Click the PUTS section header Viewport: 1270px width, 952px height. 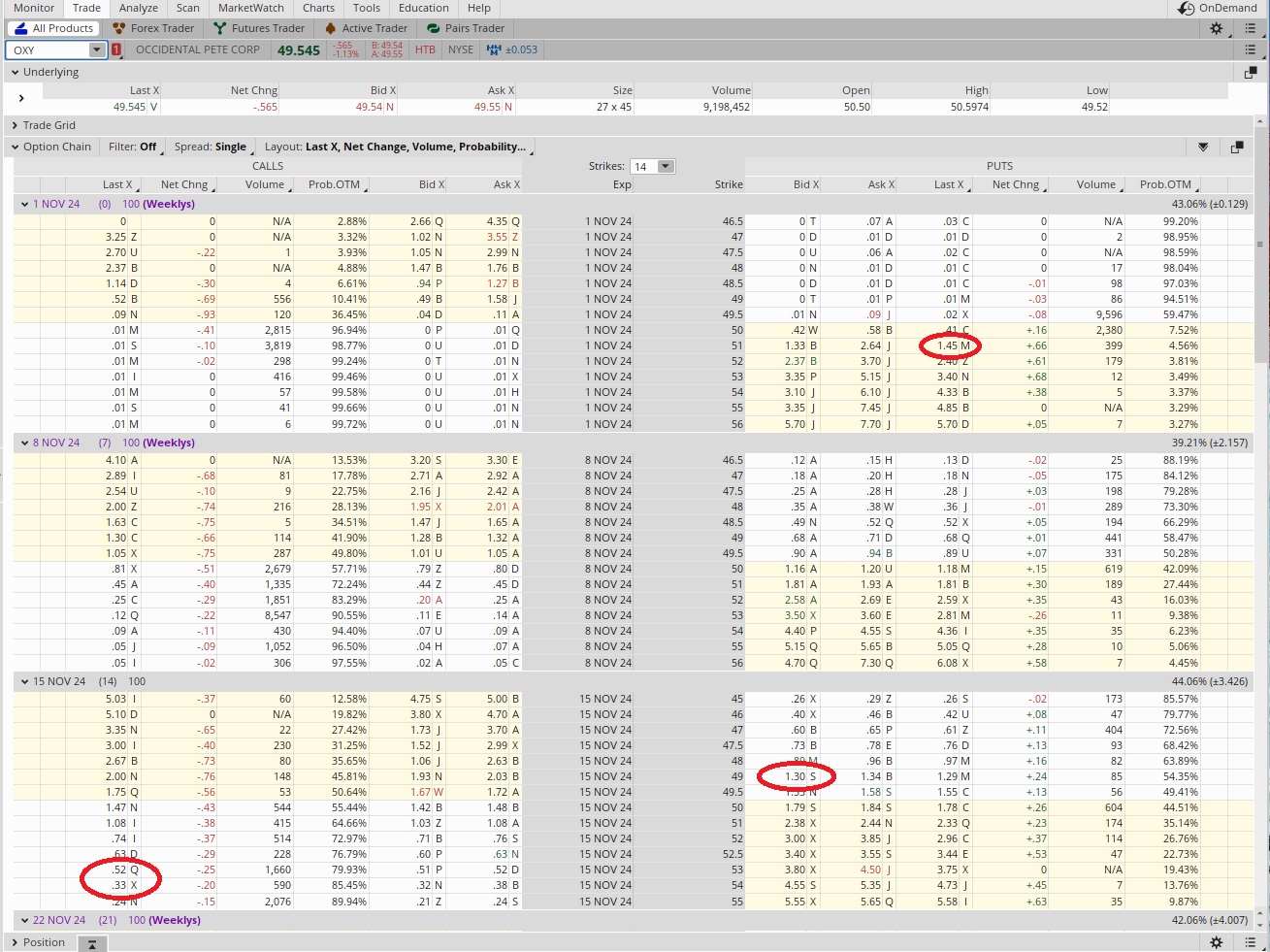[x=999, y=166]
